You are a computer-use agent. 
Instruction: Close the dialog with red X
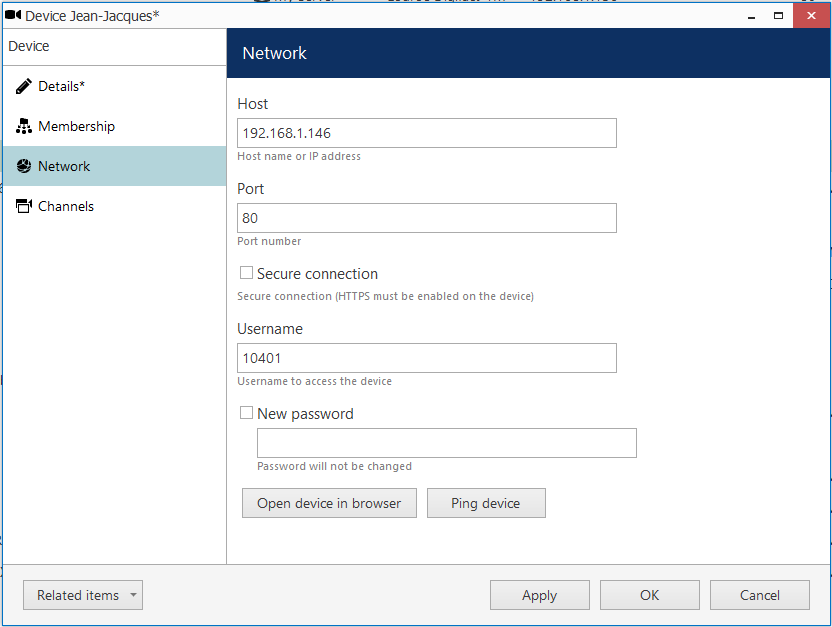[x=811, y=15]
